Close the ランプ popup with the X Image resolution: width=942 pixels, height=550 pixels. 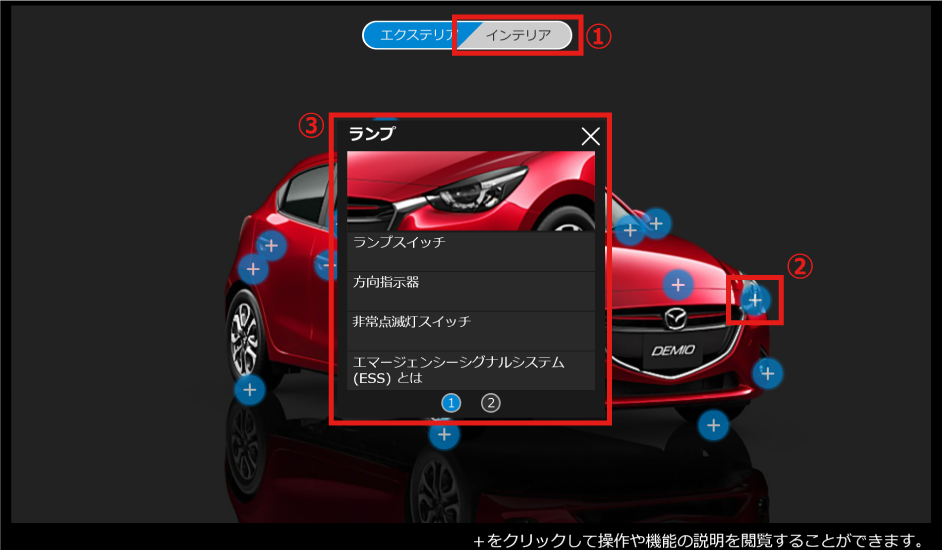(590, 137)
